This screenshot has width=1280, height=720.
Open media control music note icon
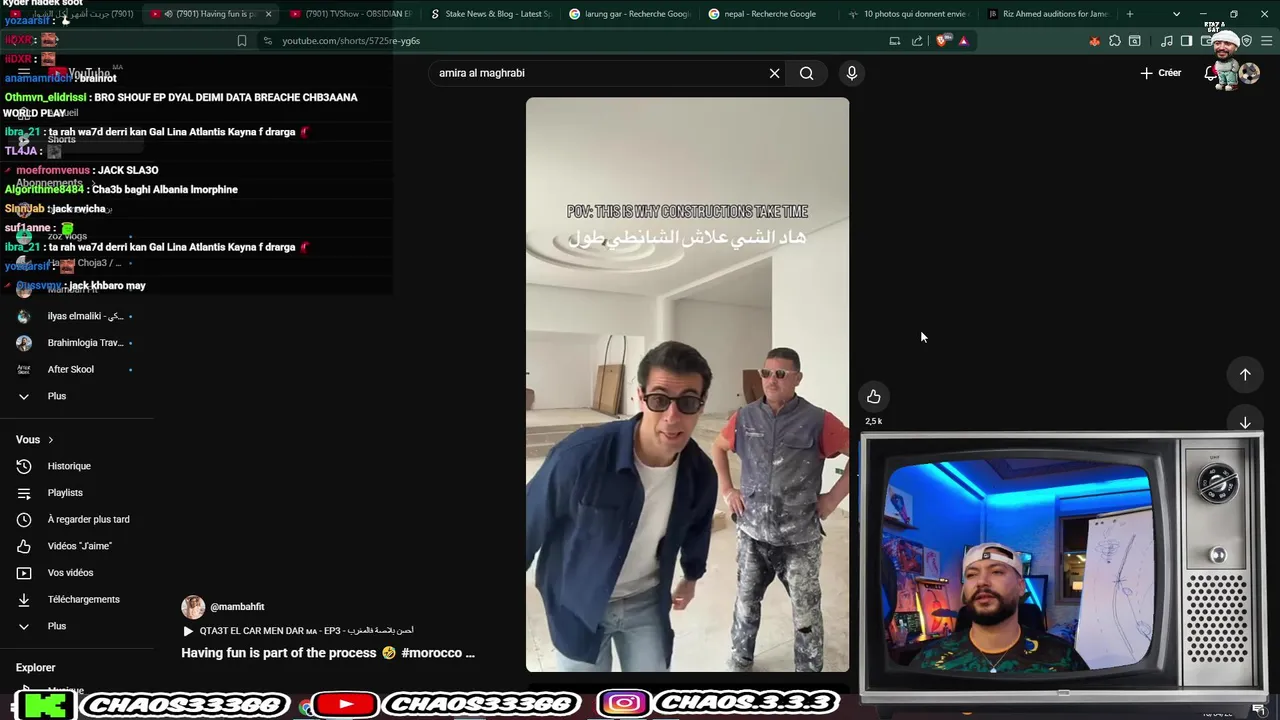point(1167,41)
